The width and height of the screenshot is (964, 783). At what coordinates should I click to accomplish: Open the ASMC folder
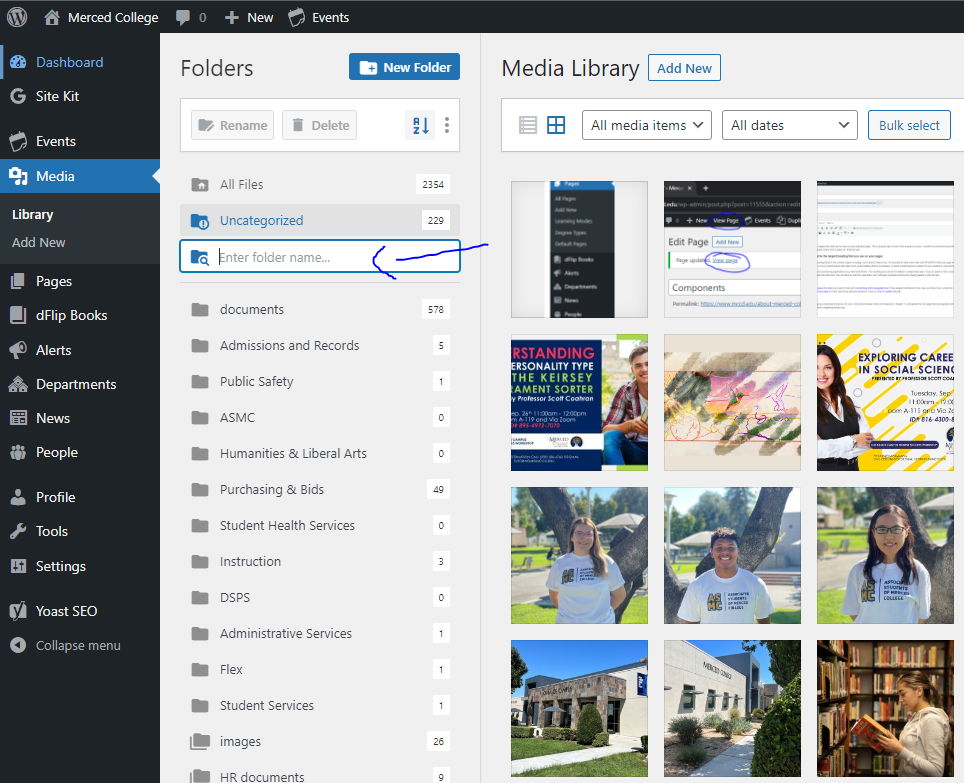point(320,417)
